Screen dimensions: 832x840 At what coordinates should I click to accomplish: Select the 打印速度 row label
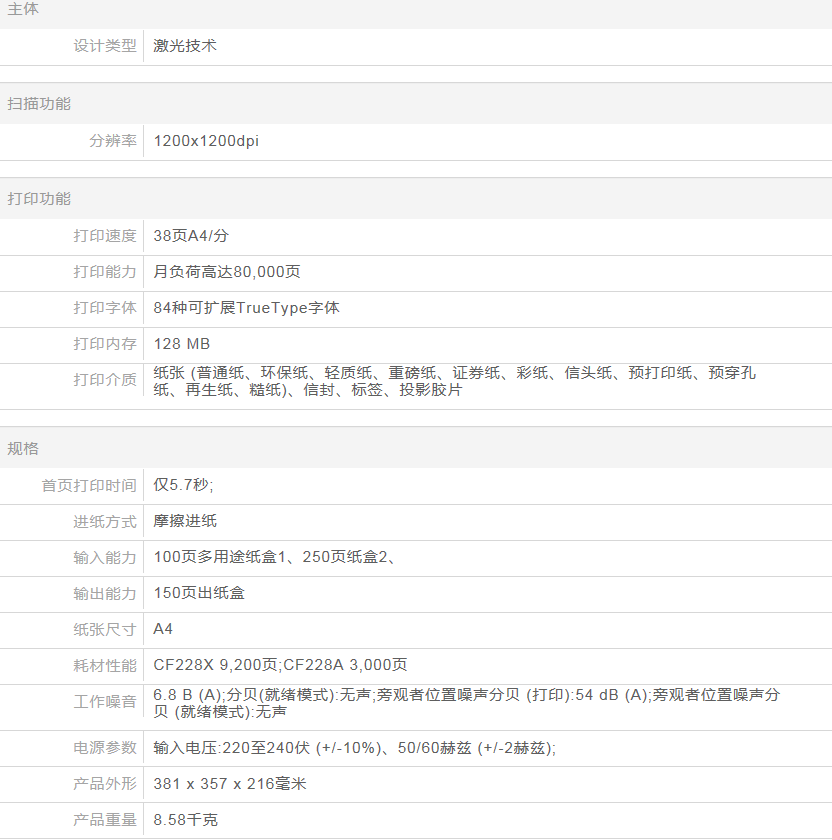[105, 236]
